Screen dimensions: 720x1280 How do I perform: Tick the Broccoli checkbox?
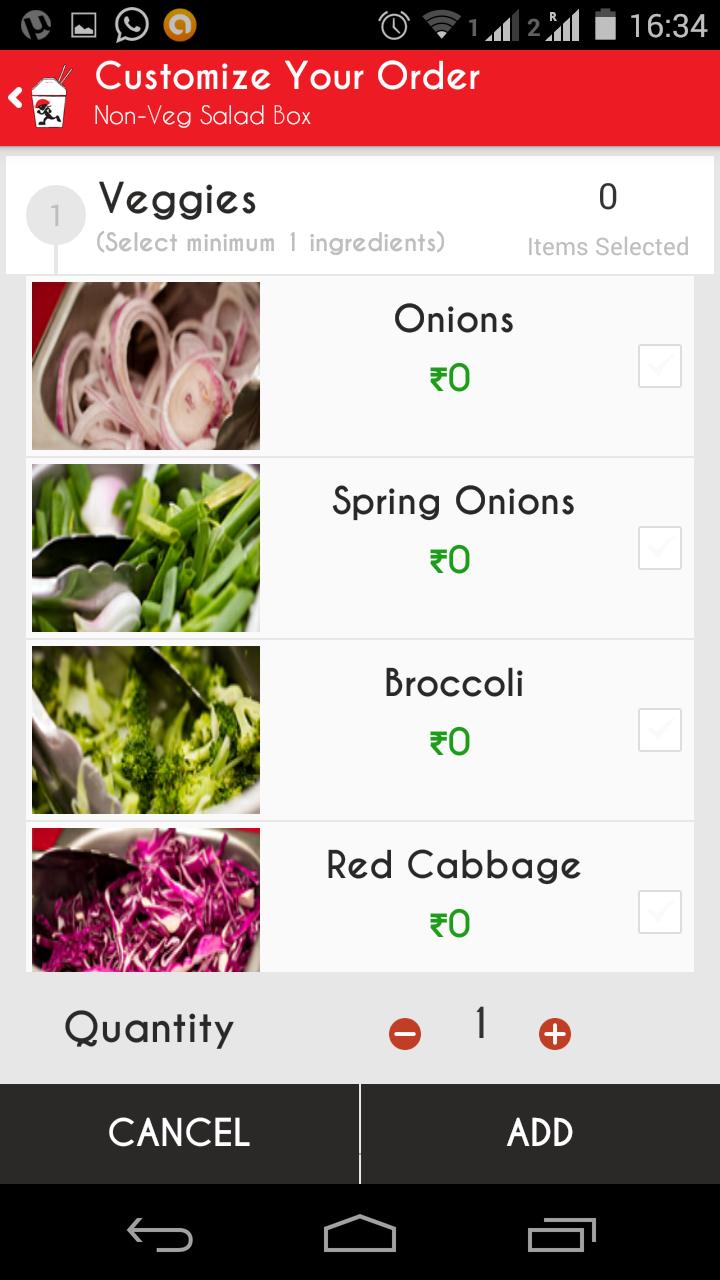pos(660,730)
